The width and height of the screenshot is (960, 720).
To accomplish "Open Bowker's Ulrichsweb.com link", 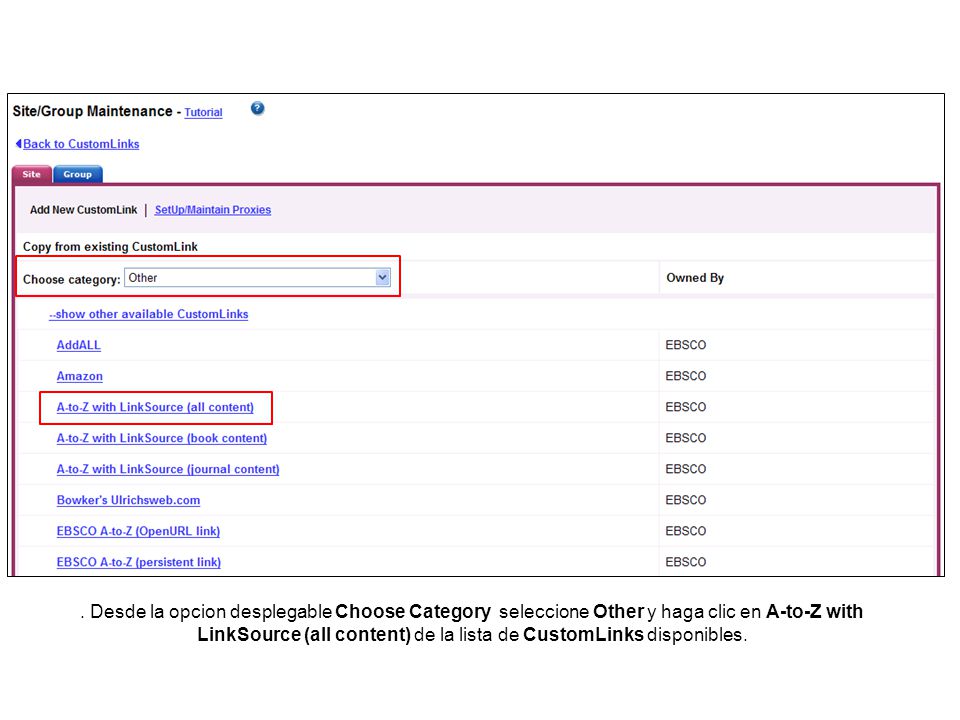I will pyautogui.click(x=128, y=500).
